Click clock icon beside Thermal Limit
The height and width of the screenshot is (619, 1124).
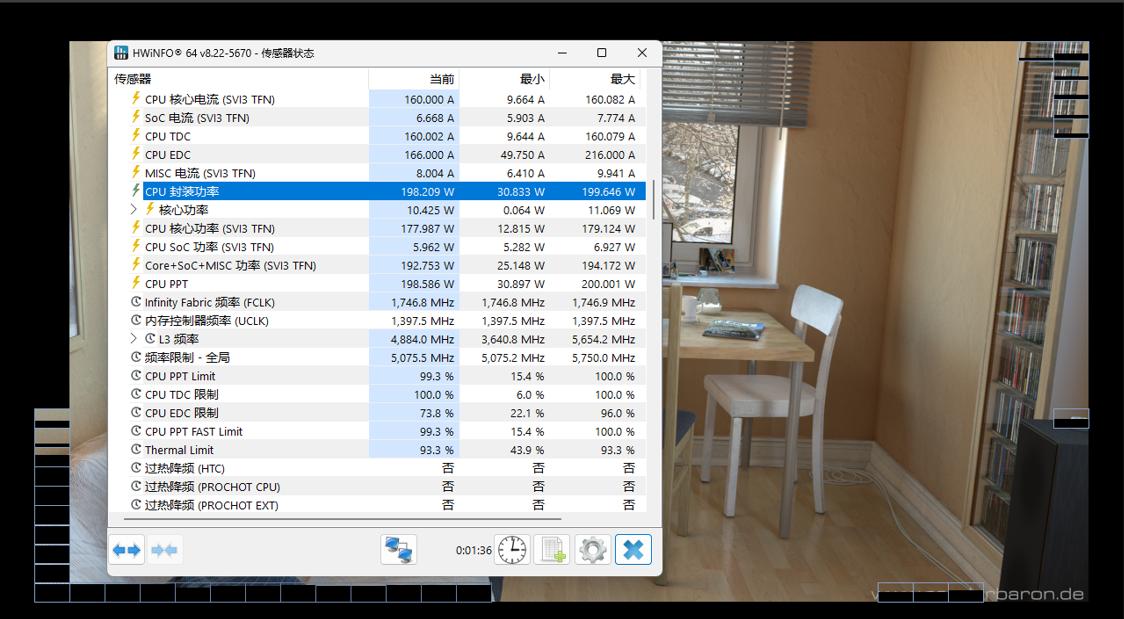136,449
